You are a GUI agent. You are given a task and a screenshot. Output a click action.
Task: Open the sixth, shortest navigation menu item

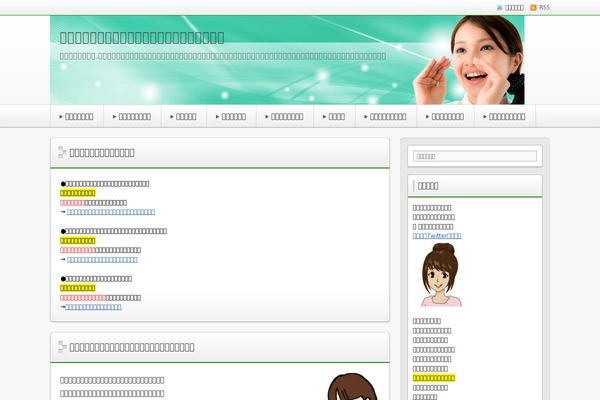334,116
